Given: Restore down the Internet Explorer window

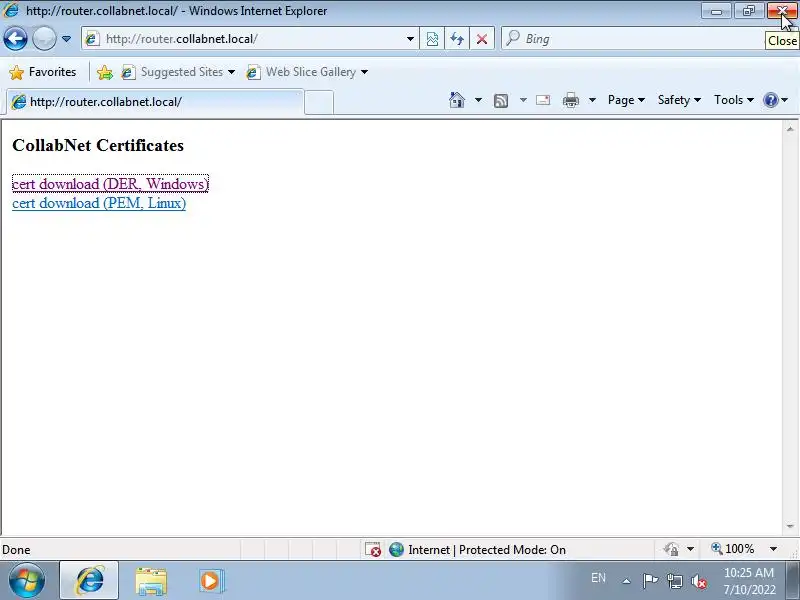Looking at the screenshot, I should click(748, 11).
